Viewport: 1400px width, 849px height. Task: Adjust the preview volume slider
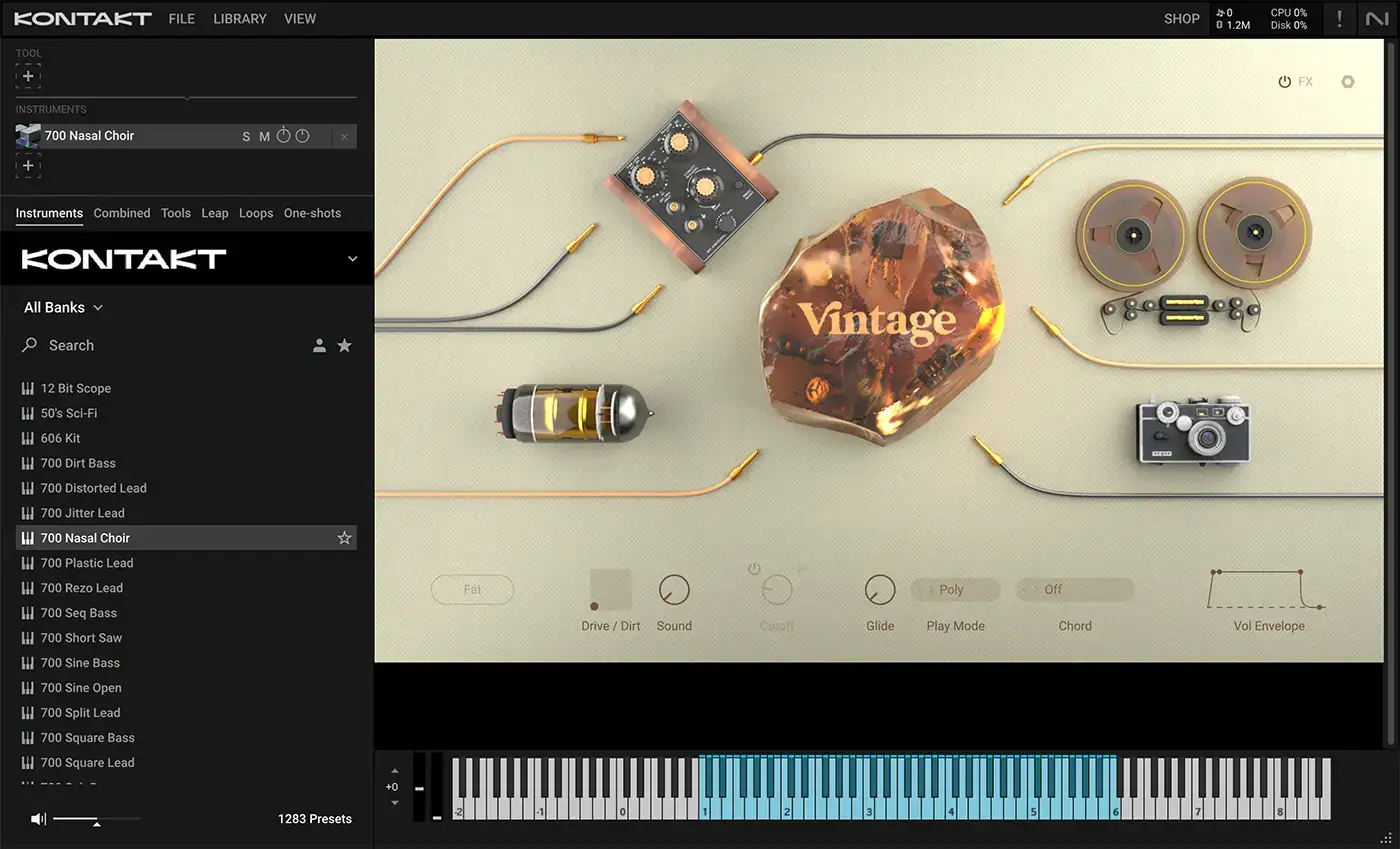[x=96, y=820]
